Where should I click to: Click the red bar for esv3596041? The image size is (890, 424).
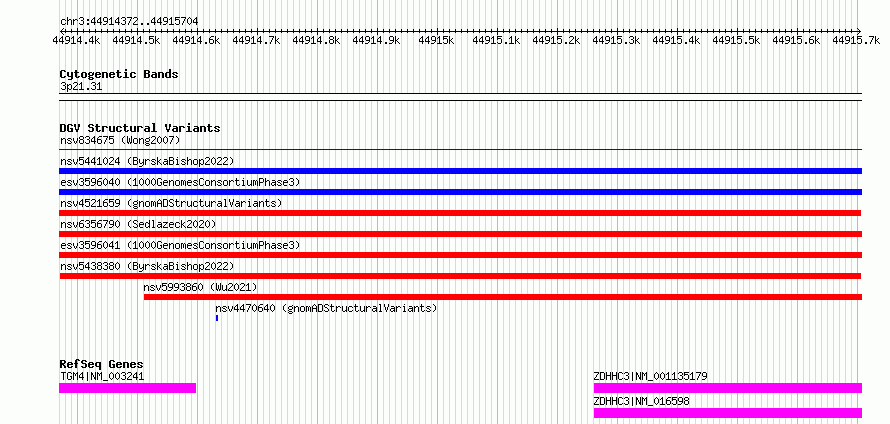(x=460, y=255)
